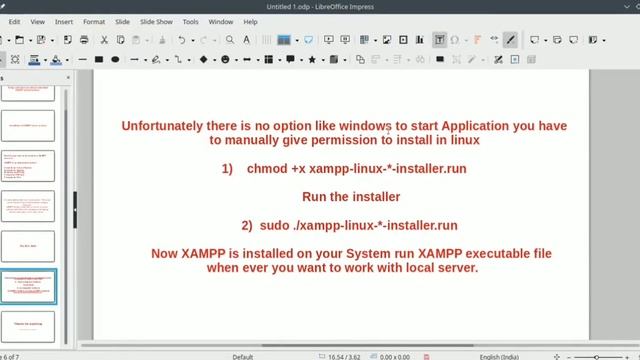Click the Default master slide status entry
Viewport: 640px width, 360px height.
click(x=243, y=357)
